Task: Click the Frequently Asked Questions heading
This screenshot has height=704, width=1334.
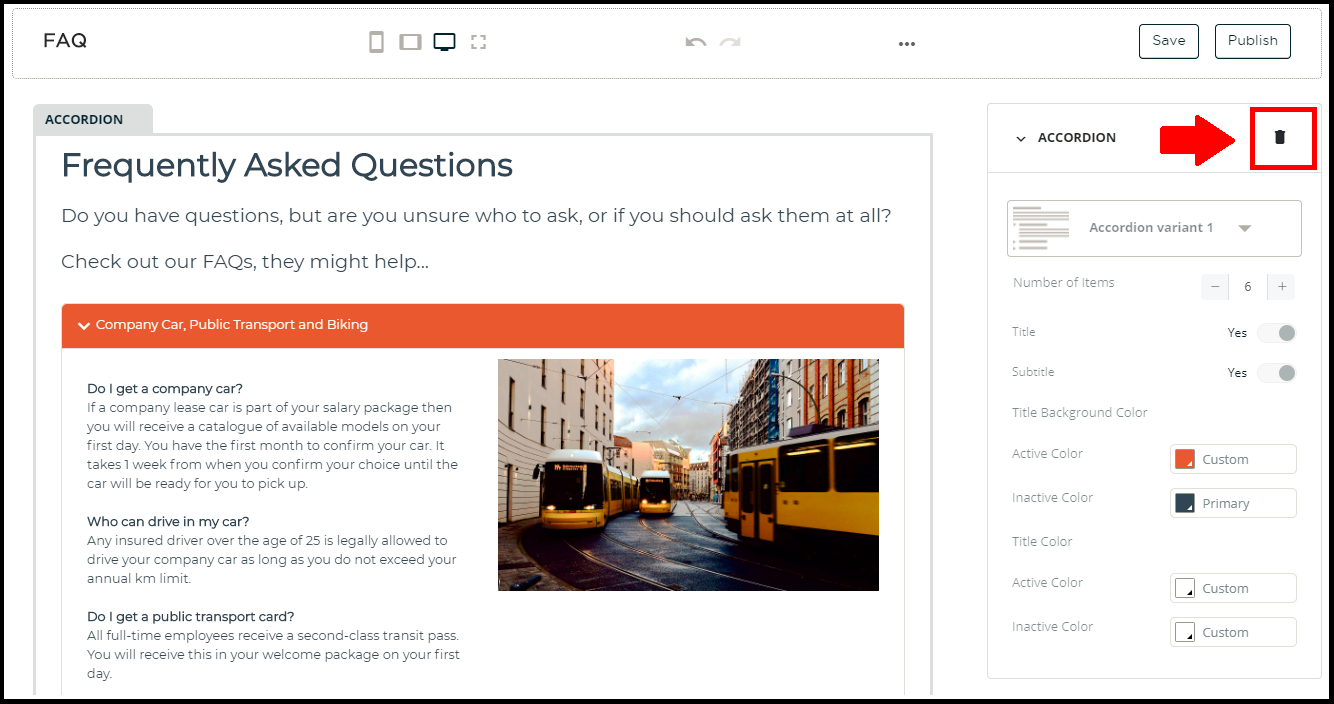Action: (x=287, y=165)
